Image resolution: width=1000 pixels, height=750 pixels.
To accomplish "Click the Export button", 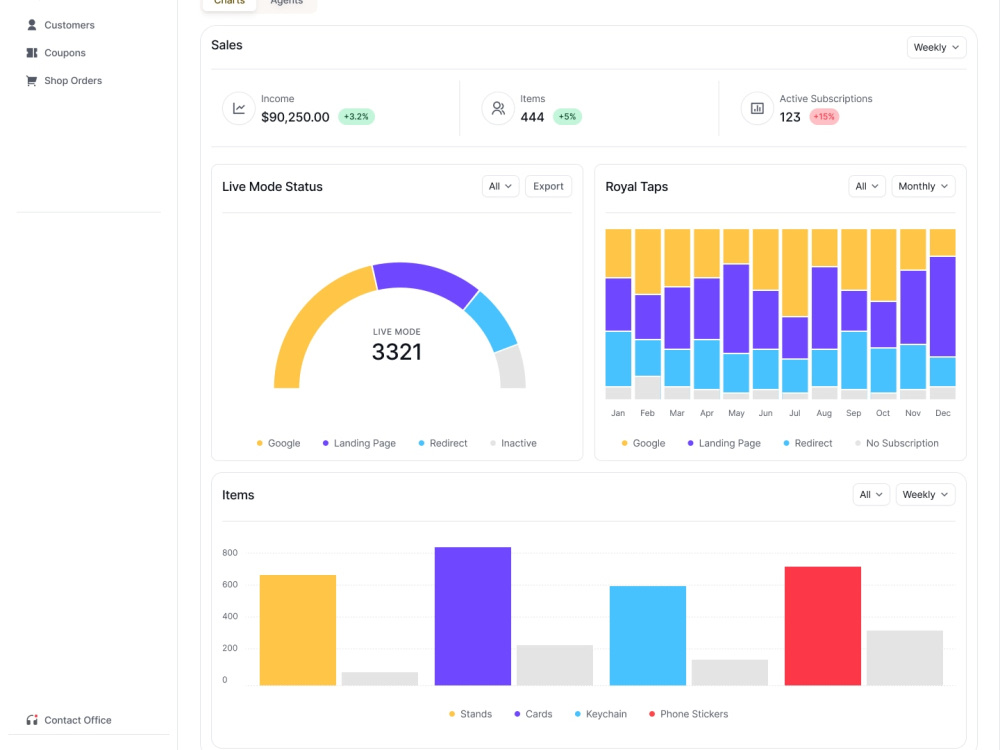I will click(x=548, y=186).
